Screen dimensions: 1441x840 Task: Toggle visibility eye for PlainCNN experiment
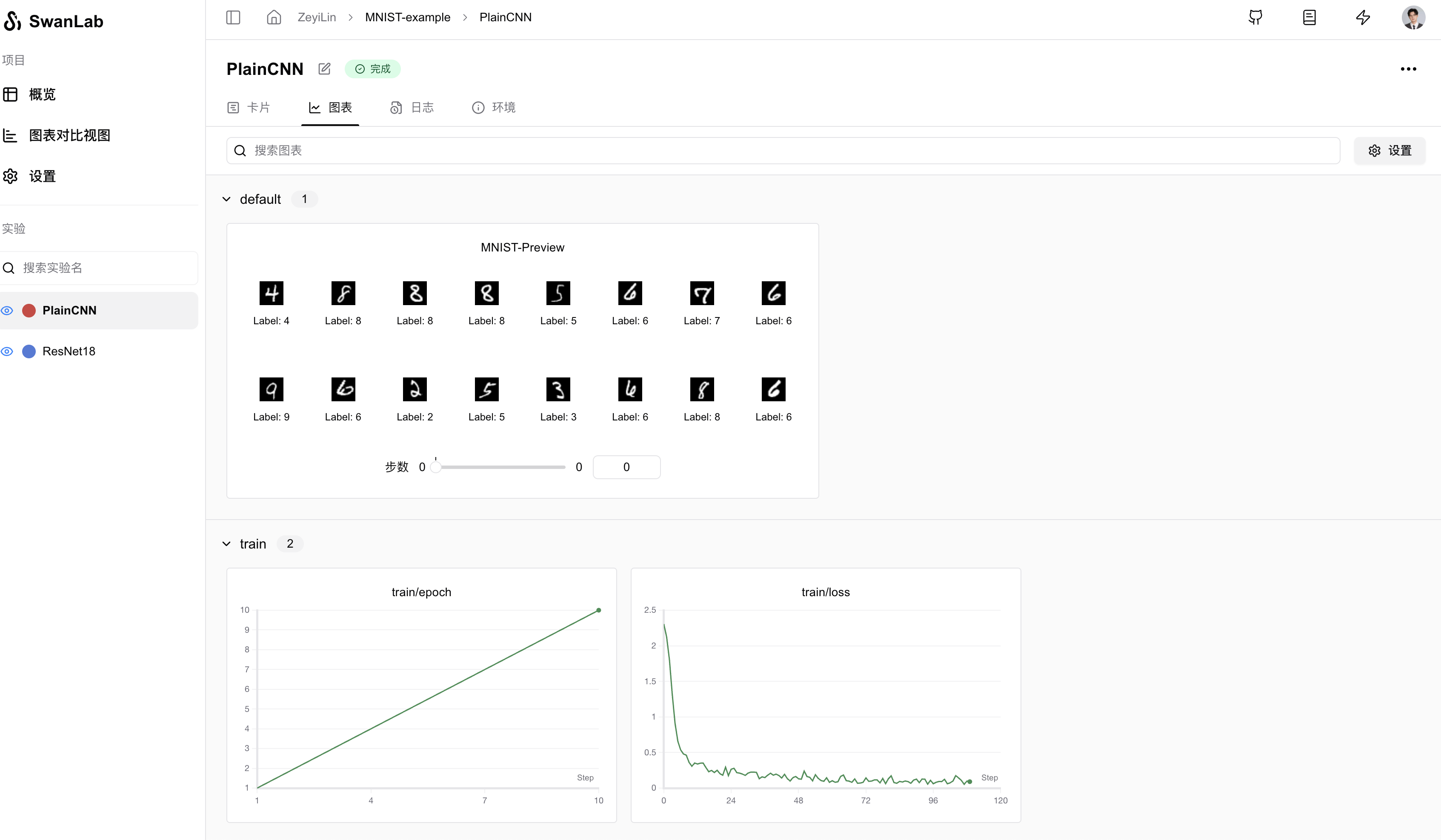tap(7, 311)
